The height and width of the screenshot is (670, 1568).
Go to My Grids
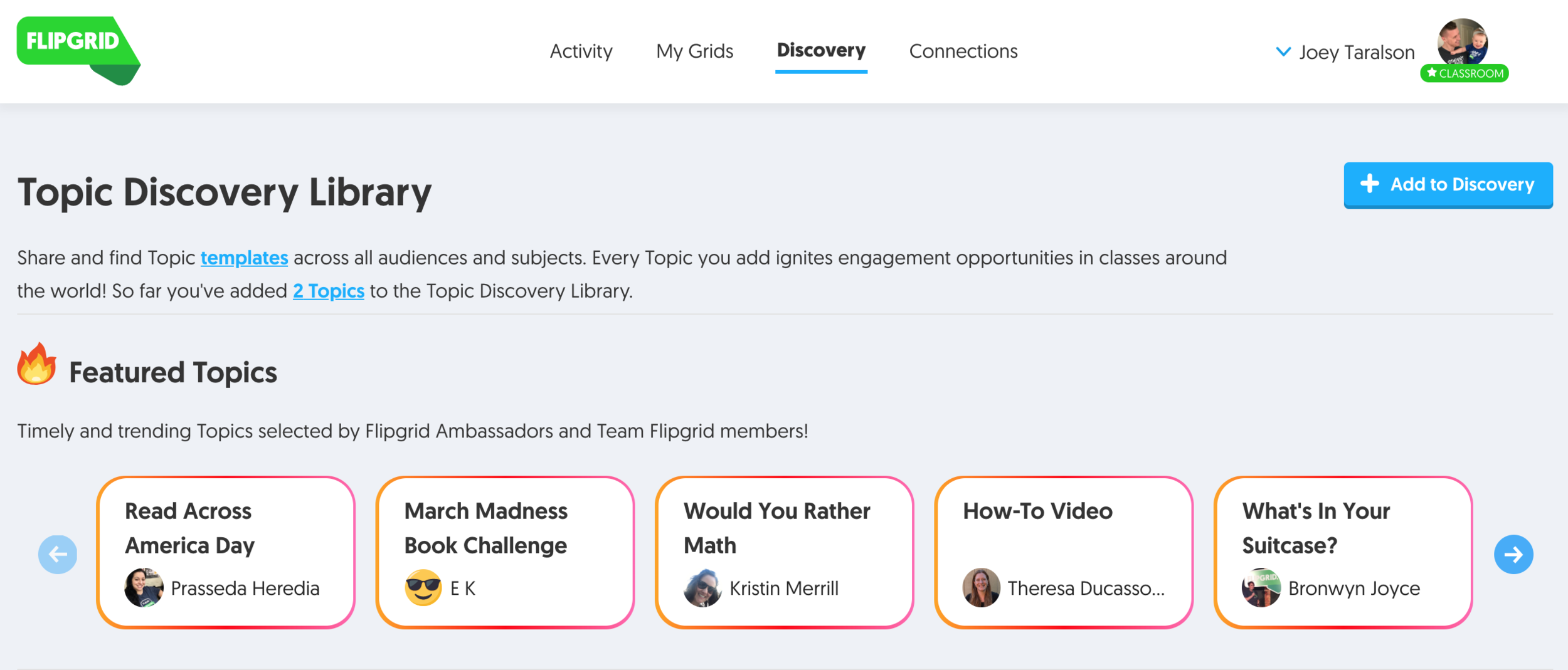pos(694,51)
